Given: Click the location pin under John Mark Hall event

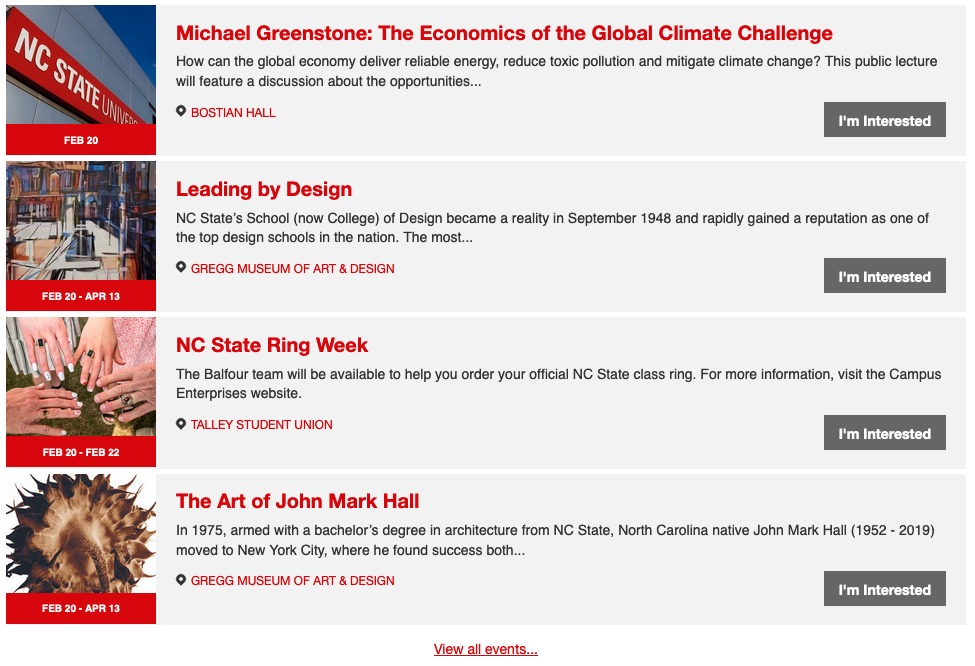Looking at the screenshot, I should (x=181, y=580).
